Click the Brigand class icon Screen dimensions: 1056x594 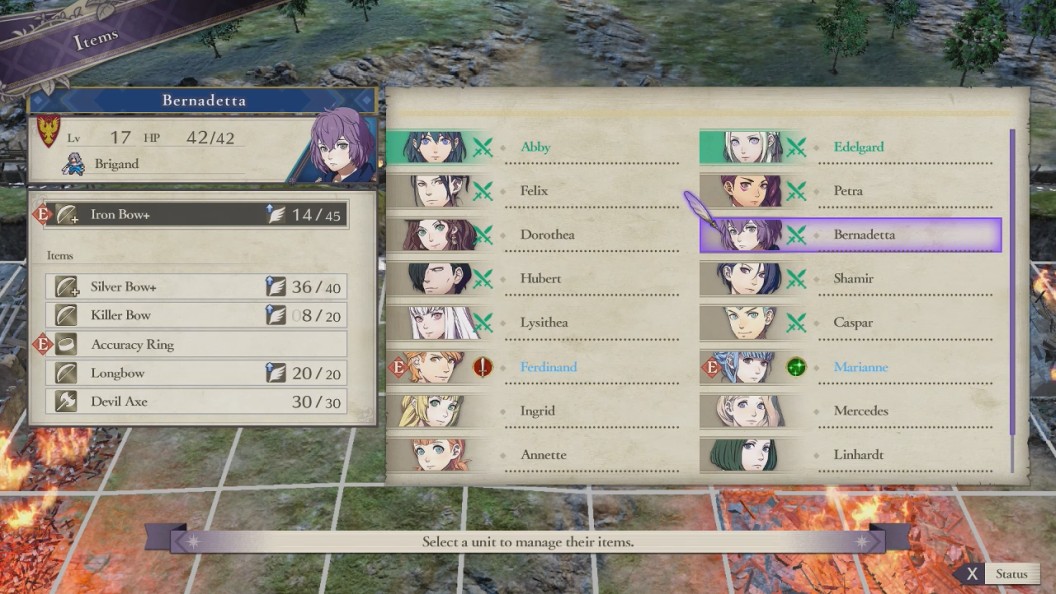click(73, 164)
